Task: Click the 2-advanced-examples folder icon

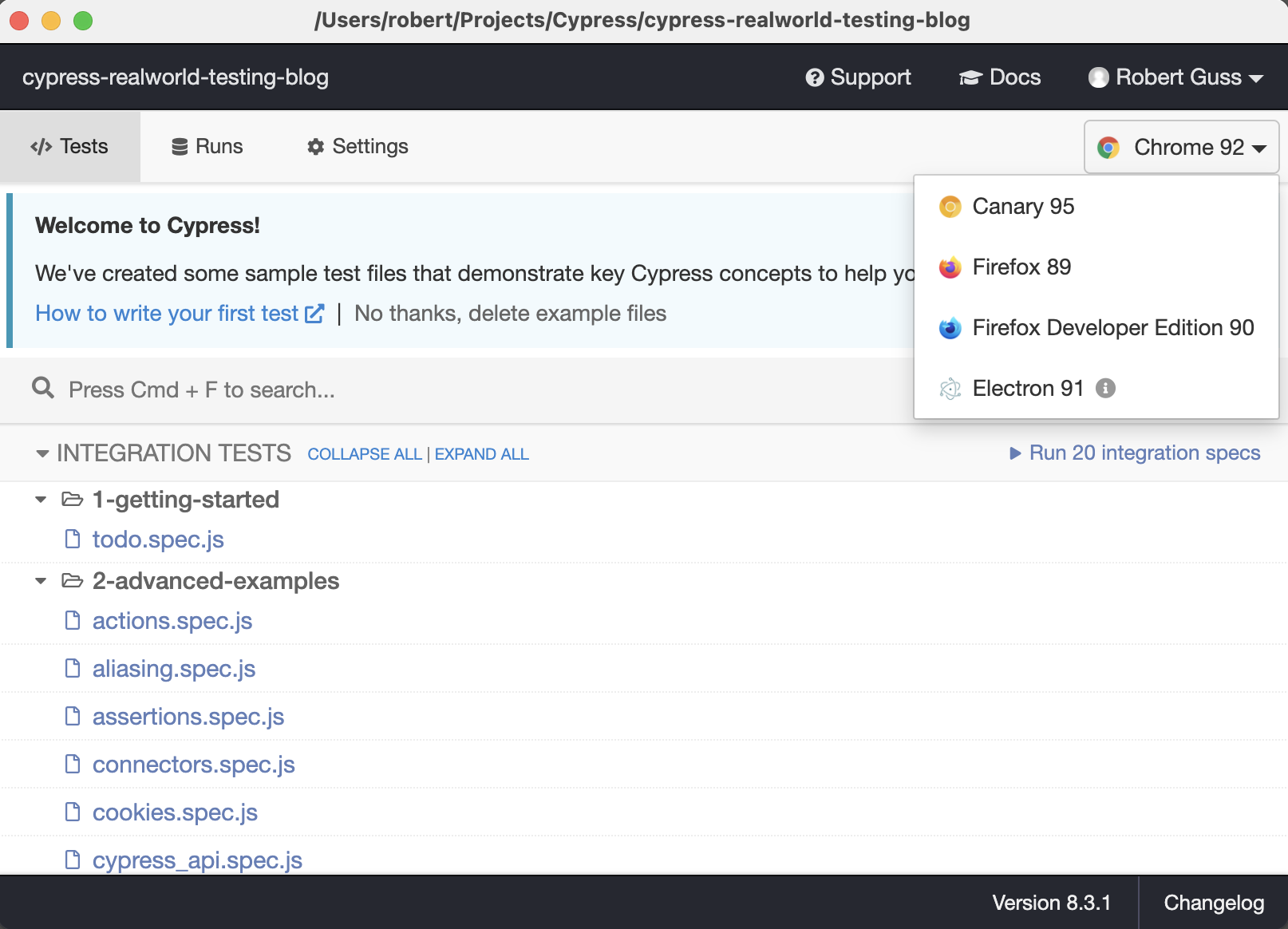Action: tap(73, 581)
